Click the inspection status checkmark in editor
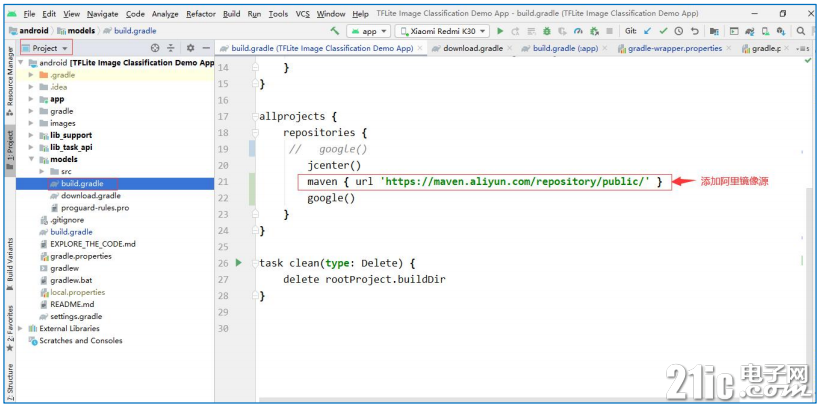Viewport: 820px width, 407px height. coord(807,61)
